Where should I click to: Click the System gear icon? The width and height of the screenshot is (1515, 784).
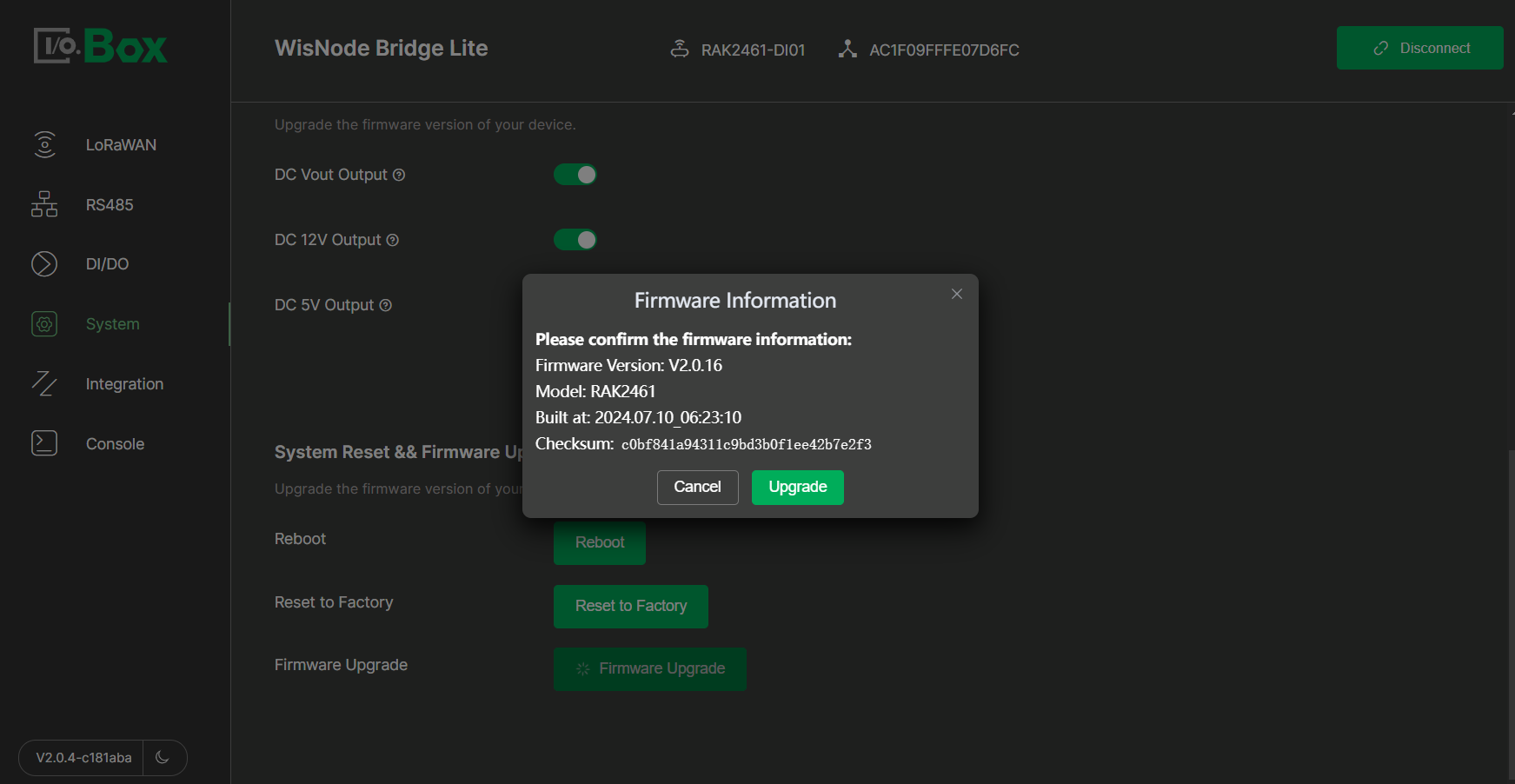[44, 324]
